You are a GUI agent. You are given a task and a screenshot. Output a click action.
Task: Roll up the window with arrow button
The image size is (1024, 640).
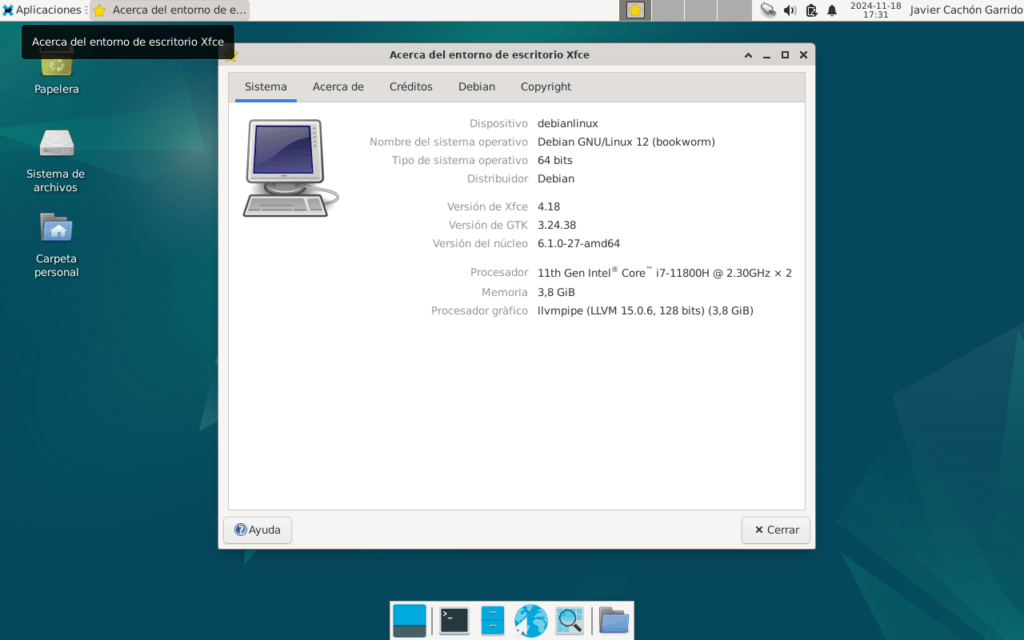point(748,55)
